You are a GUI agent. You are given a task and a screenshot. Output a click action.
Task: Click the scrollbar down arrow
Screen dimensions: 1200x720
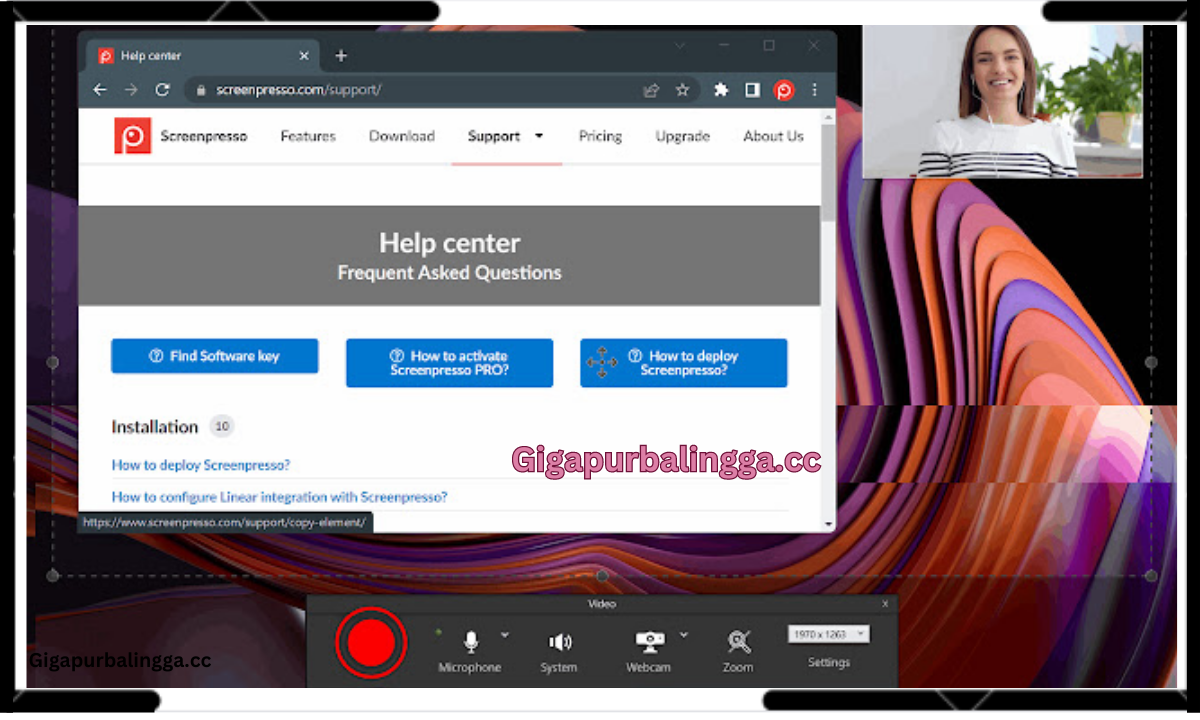tap(828, 524)
